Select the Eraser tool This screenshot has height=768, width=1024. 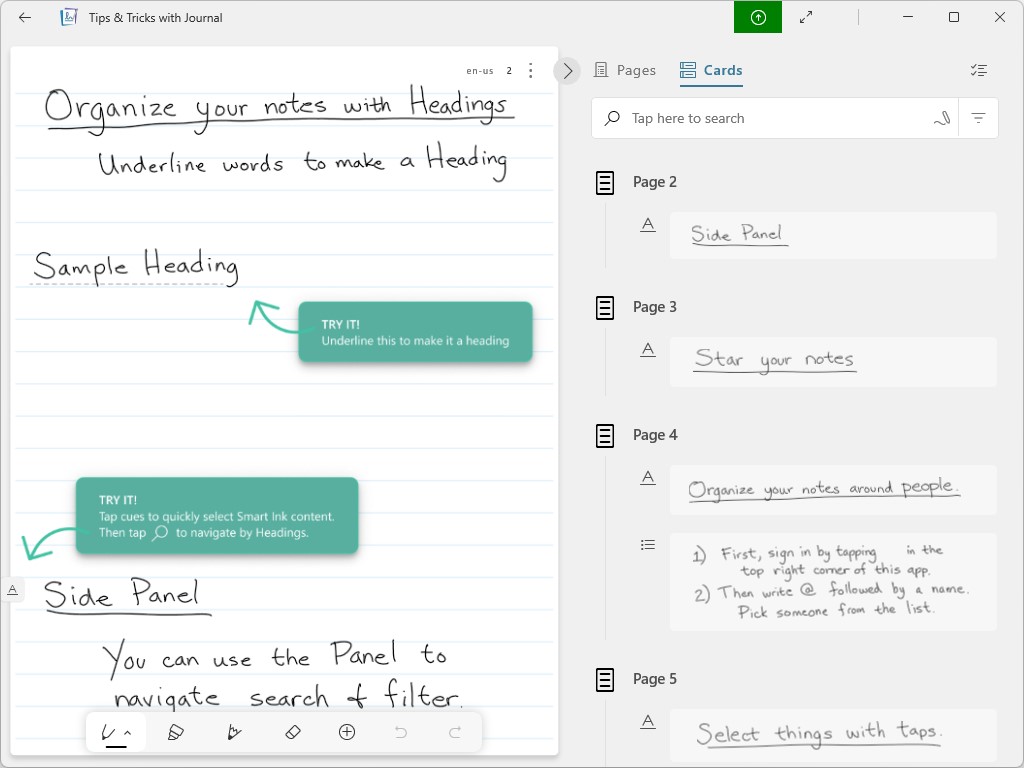click(293, 733)
